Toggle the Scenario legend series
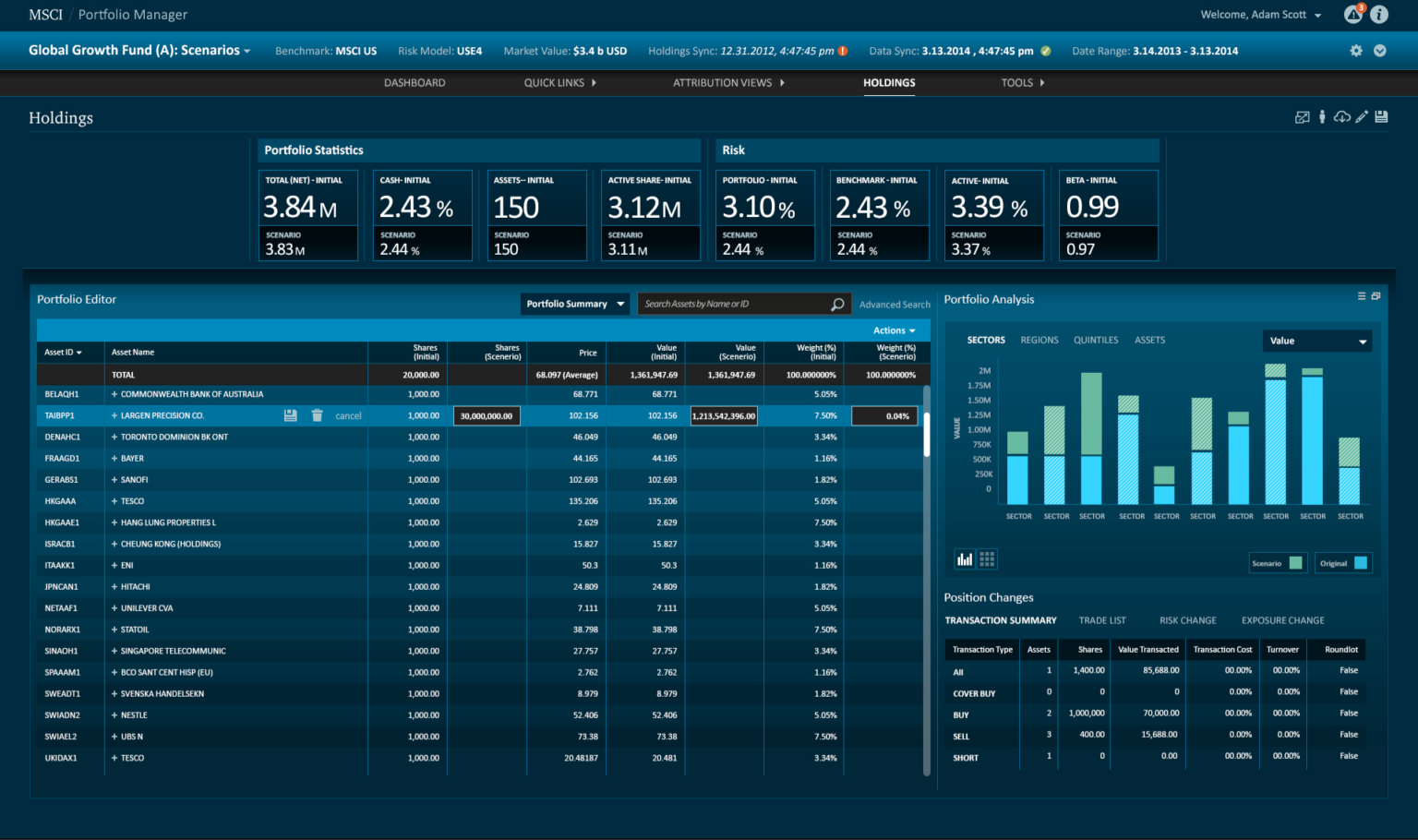Viewport: 1418px width, 840px height. pyautogui.click(x=1277, y=563)
